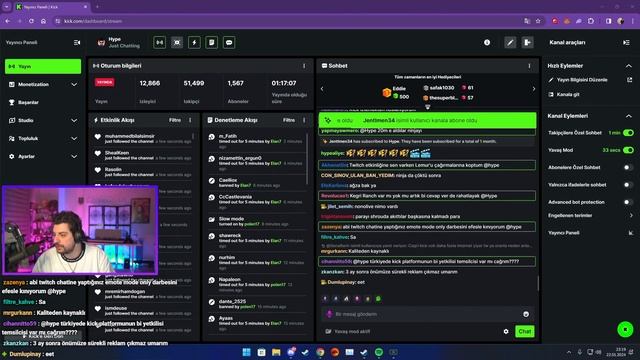
Task: Open Oturum bilgileri three-dot menu
Action: [x=304, y=66]
